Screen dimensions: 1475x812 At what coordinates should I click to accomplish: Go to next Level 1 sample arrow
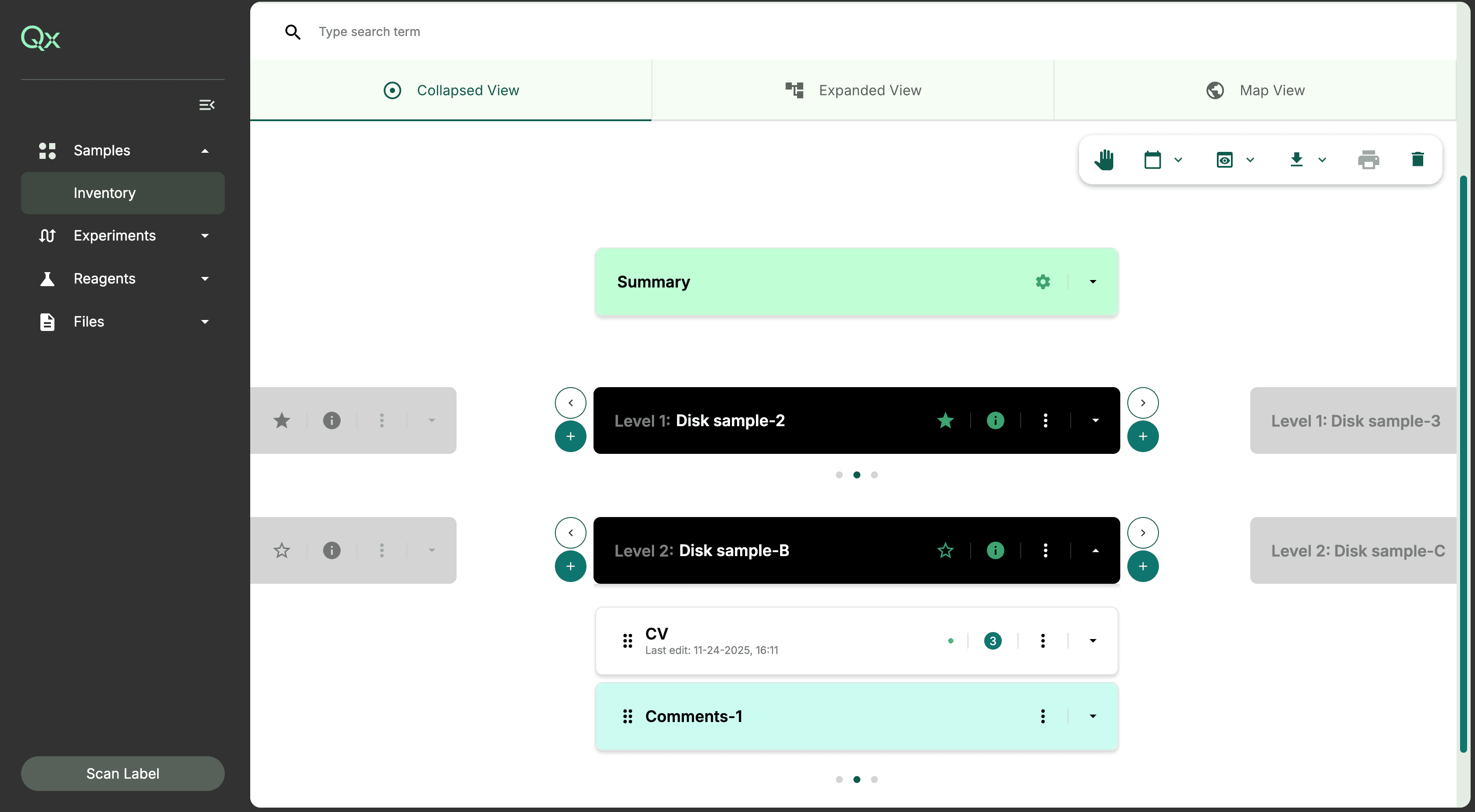[1142, 403]
